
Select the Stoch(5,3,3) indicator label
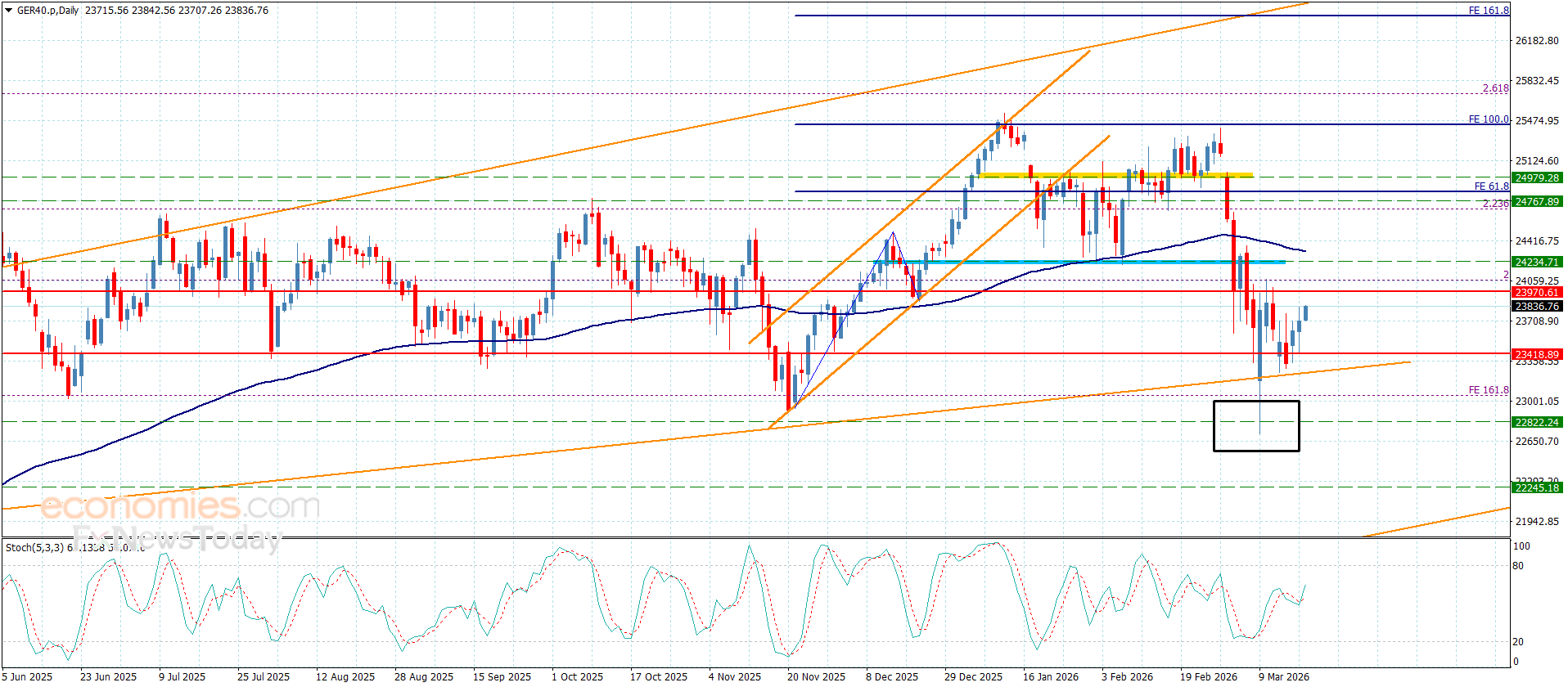point(34,548)
